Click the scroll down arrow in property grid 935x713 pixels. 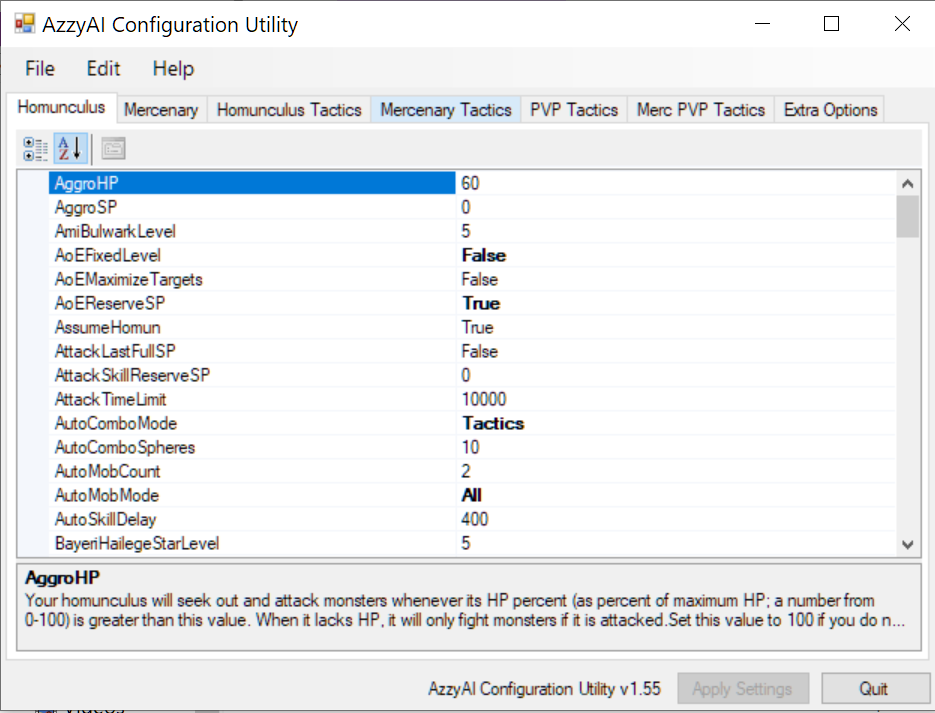pyautogui.click(x=908, y=544)
